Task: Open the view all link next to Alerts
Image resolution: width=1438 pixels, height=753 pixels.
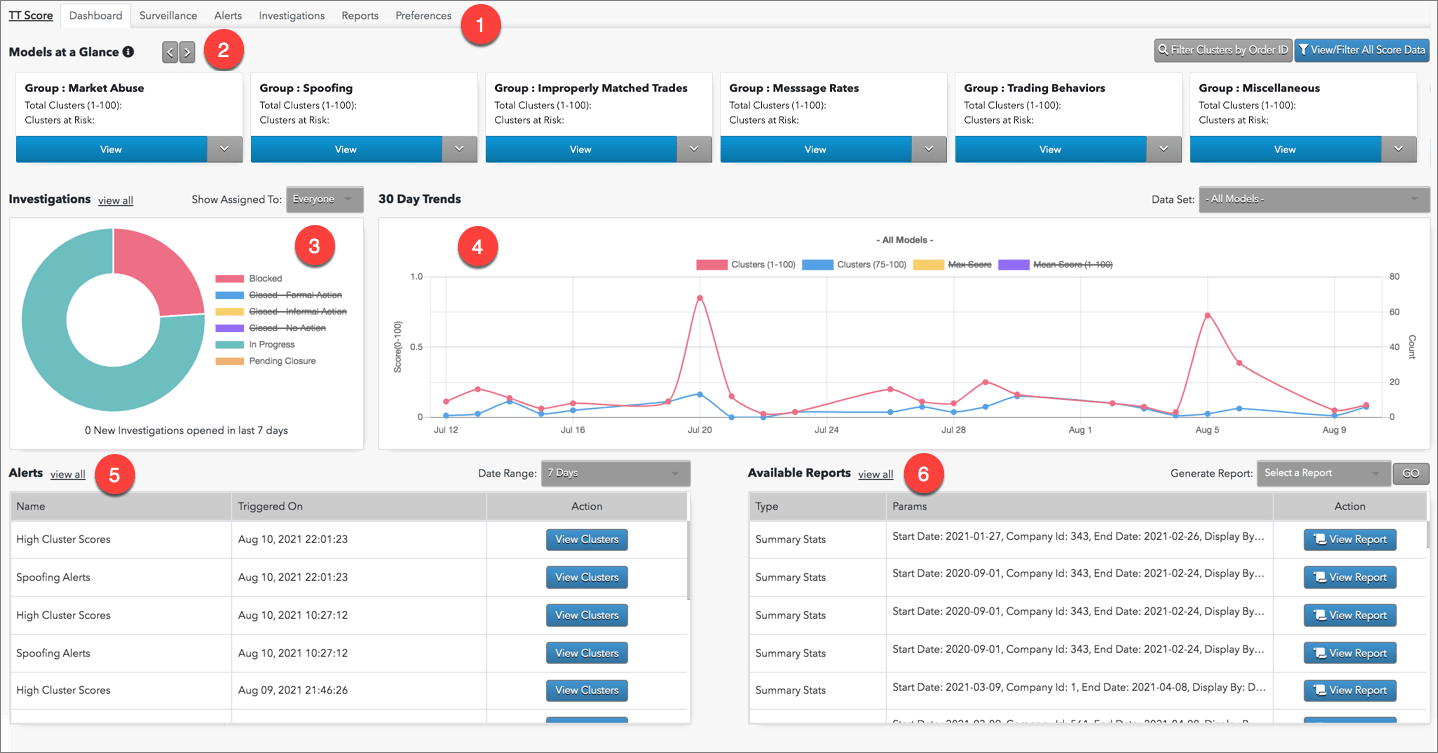Action: (x=70, y=473)
